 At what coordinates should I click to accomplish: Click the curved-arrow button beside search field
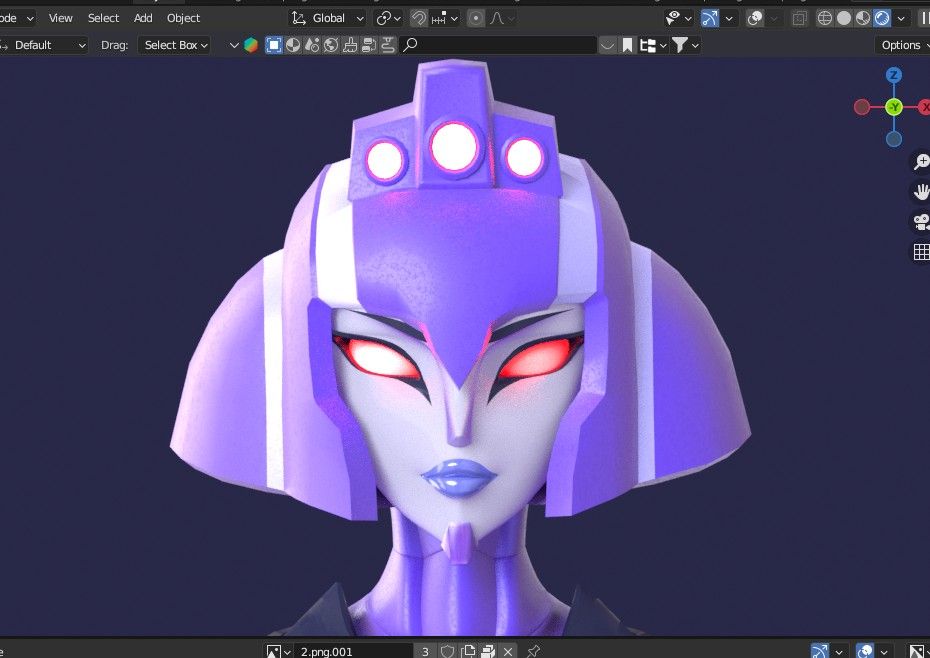[x=607, y=45]
